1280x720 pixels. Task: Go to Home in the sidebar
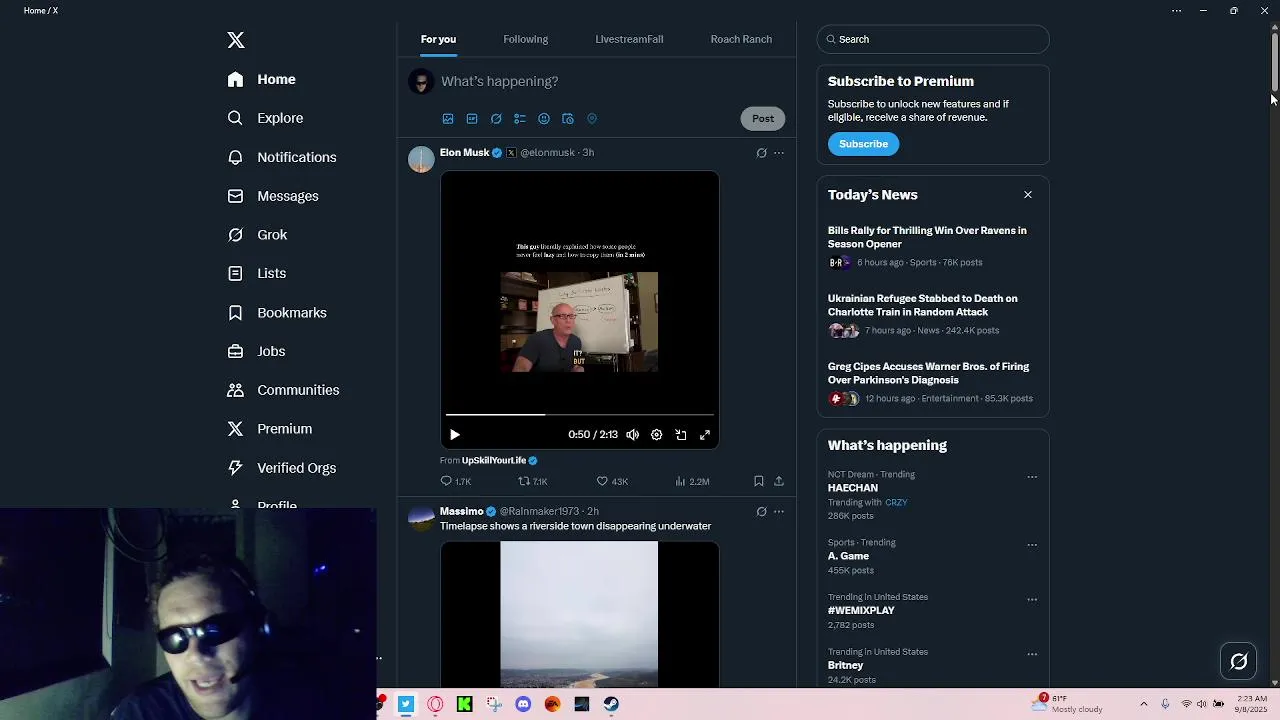(x=261, y=79)
